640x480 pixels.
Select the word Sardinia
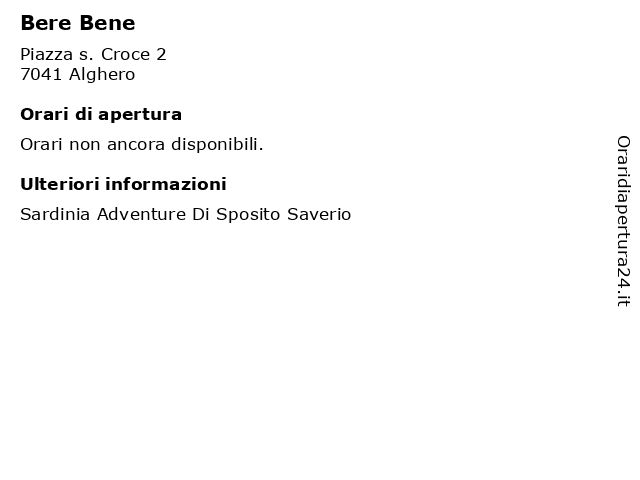55,214
